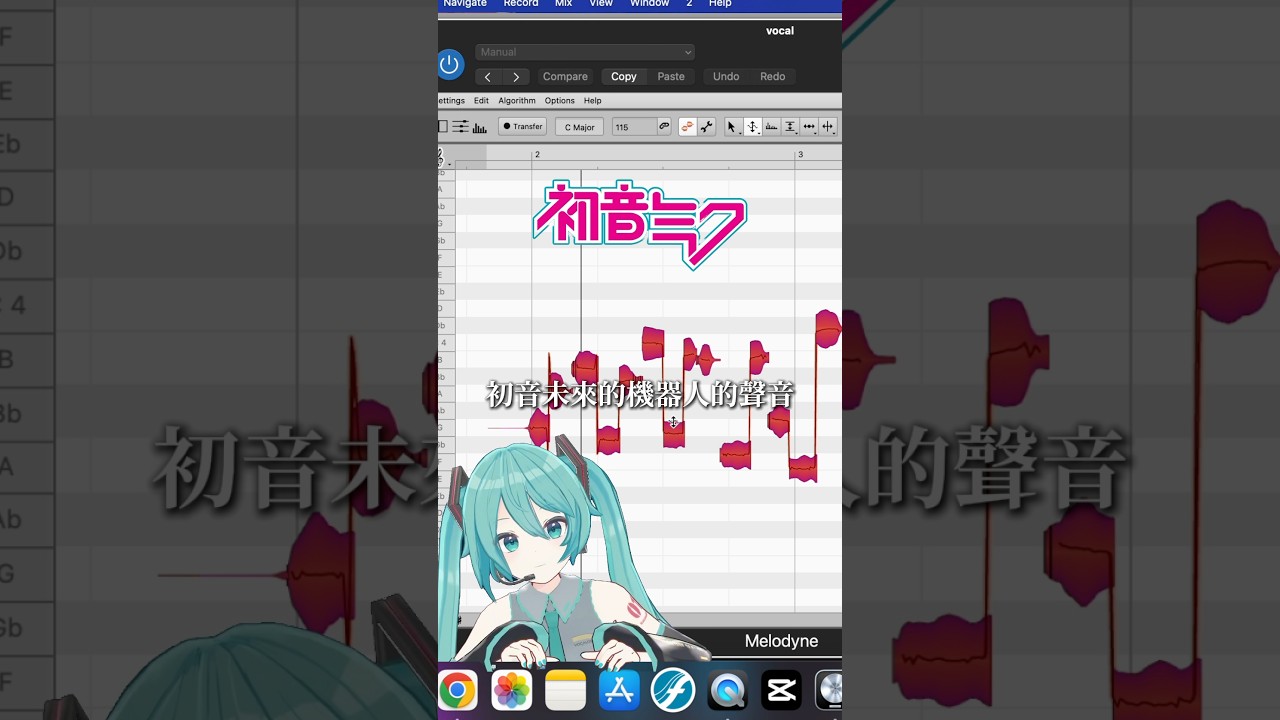The image size is (1280, 720).
Task: Click bar 3 marker in ruler
Action: pos(800,154)
